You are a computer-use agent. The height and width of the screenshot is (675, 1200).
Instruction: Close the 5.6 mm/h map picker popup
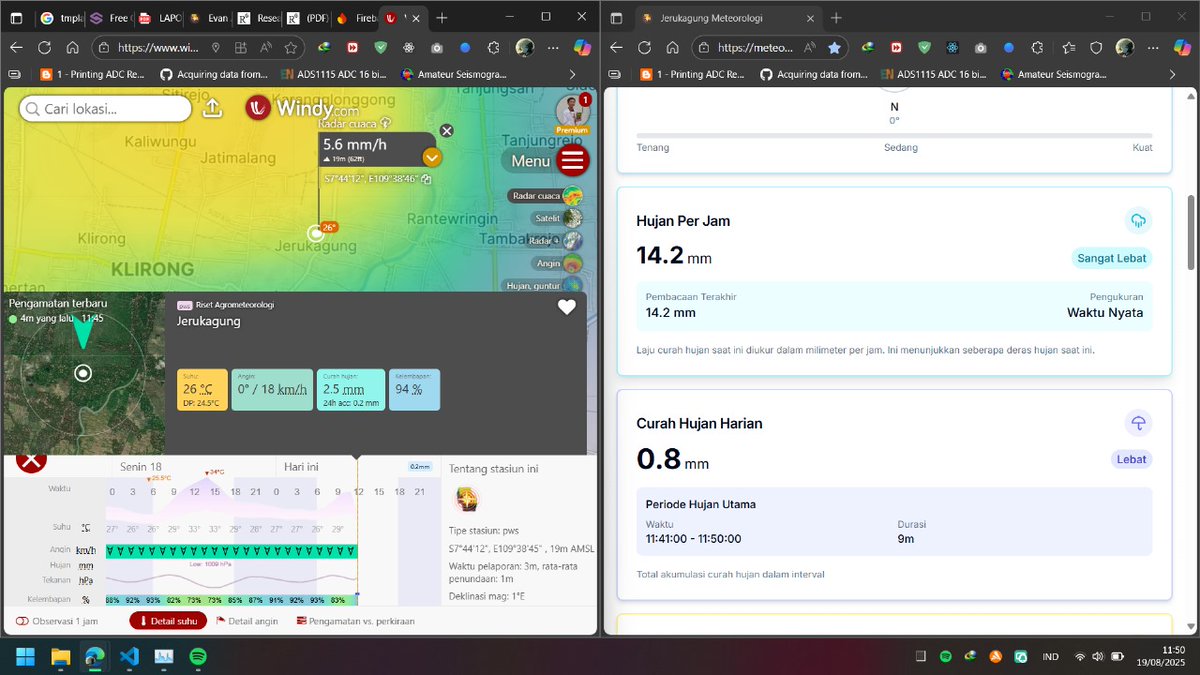coord(447,131)
